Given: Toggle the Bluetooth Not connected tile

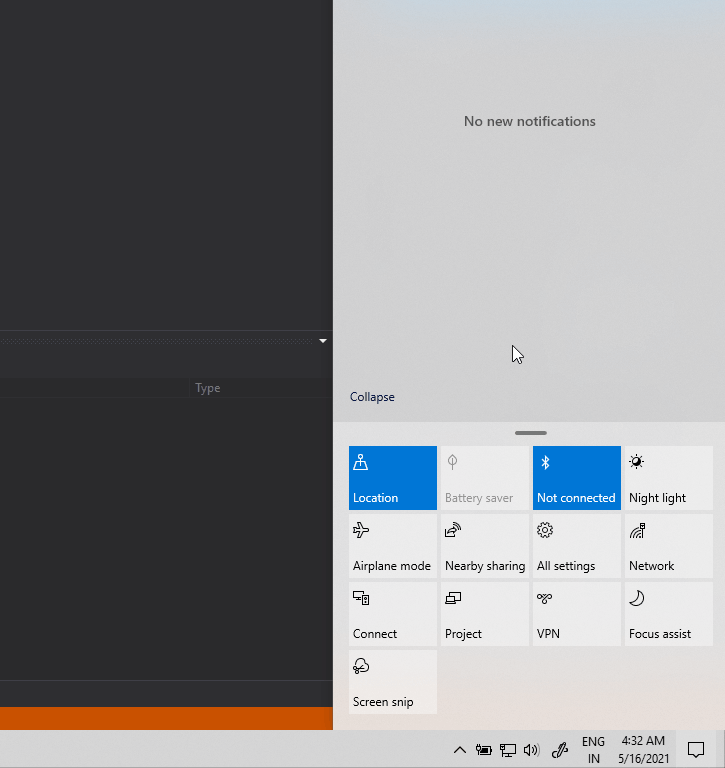Looking at the screenshot, I should 576,478.
